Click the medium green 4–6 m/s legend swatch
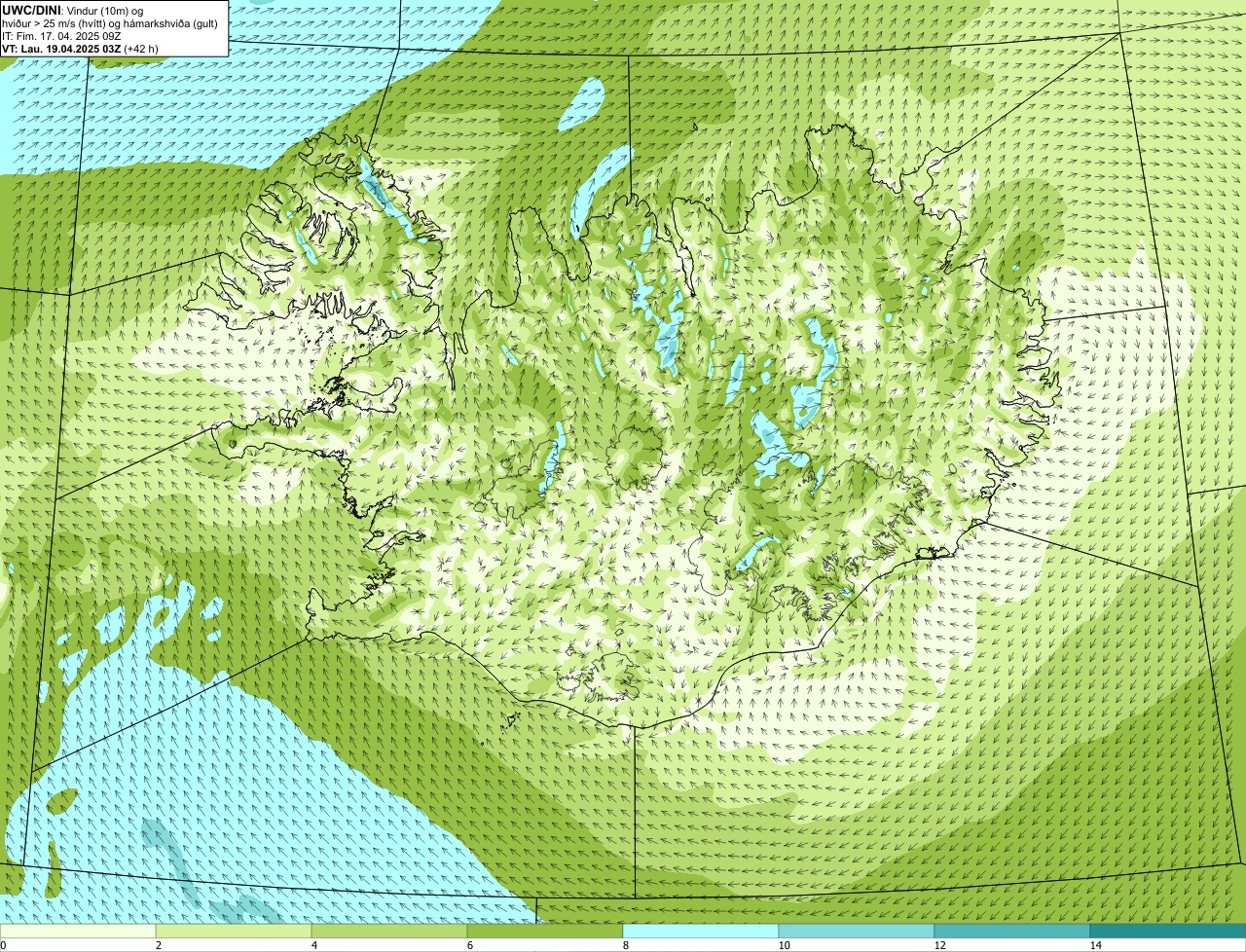The width and height of the screenshot is (1246, 952). click(389, 931)
